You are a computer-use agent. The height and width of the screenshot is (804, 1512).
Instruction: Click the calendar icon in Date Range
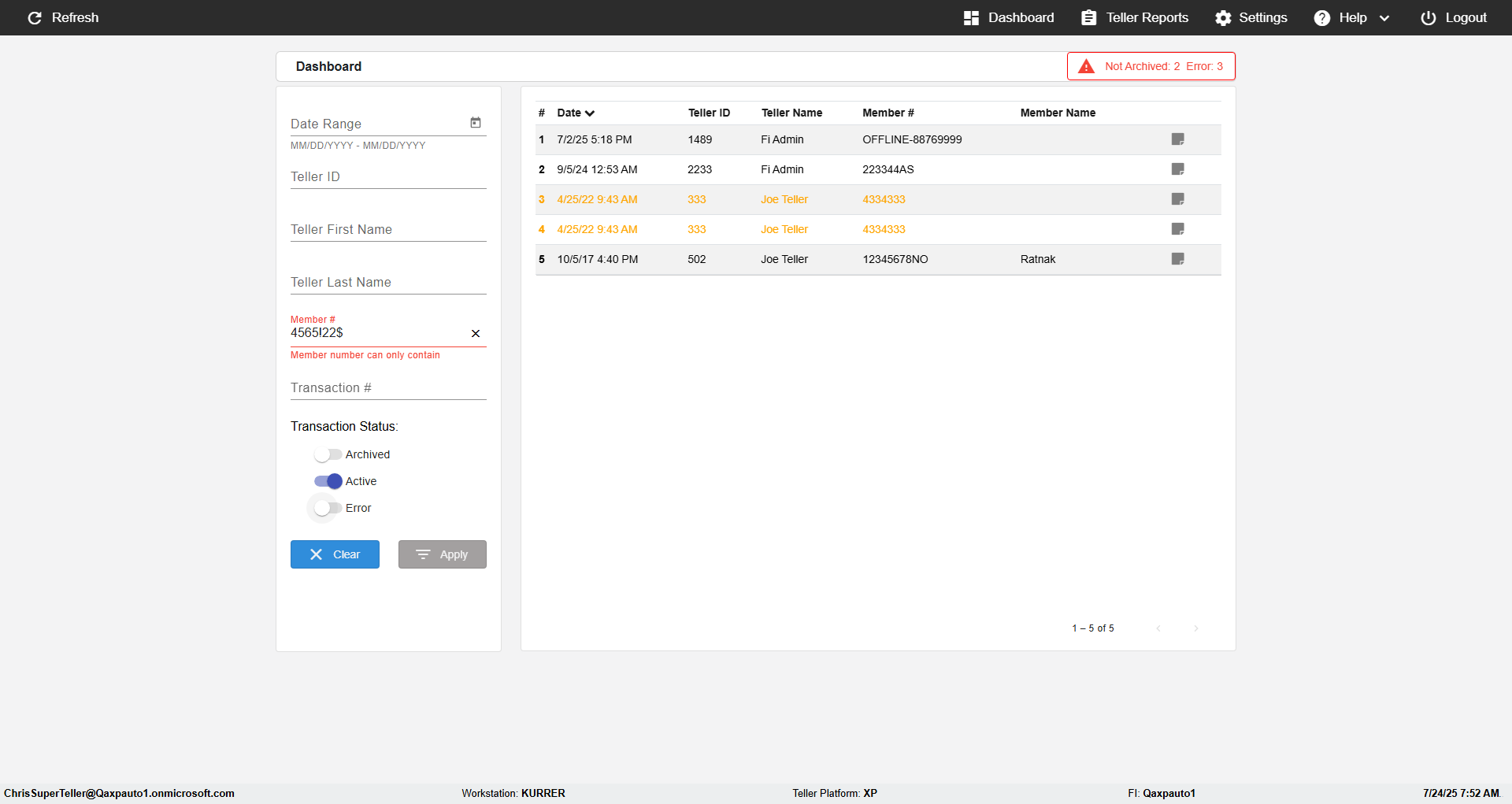[476, 123]
